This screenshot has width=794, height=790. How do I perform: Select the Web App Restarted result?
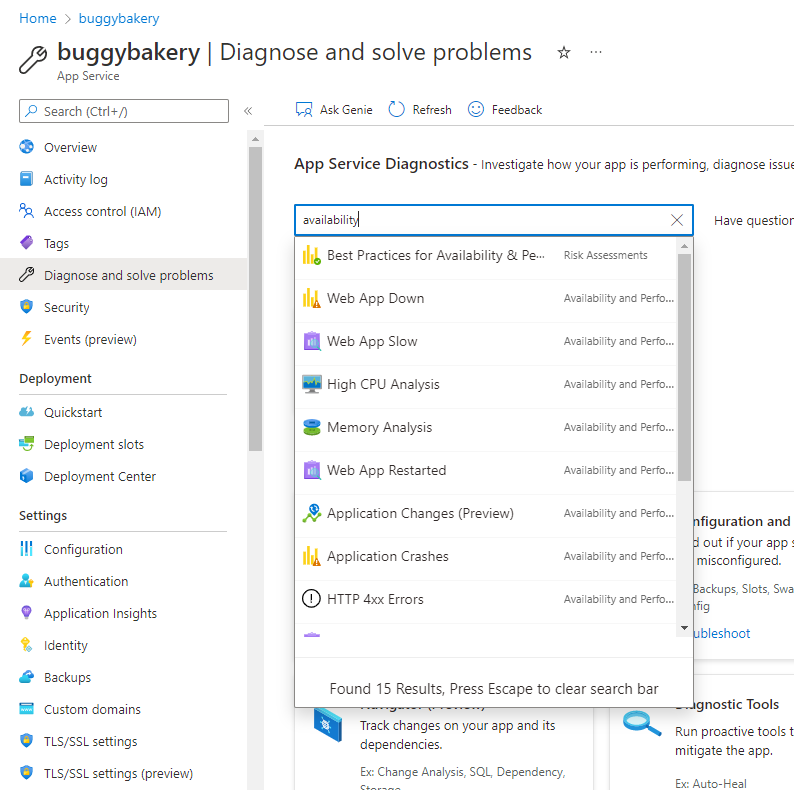tap(486, 470)
